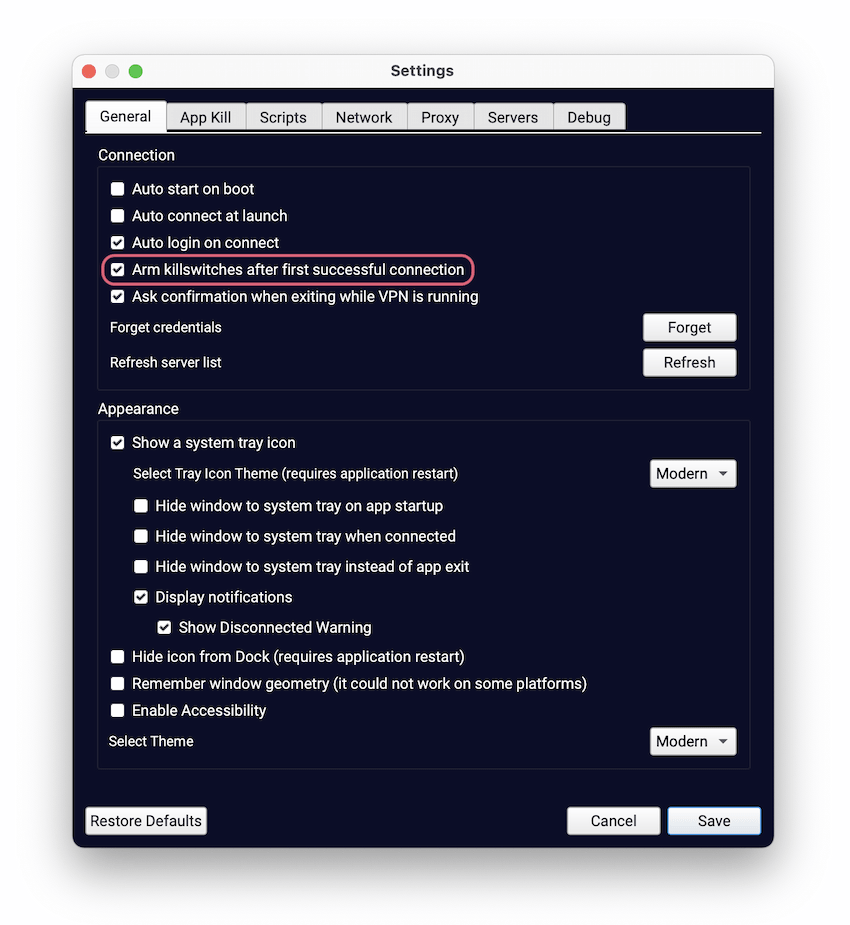Enable Auto start on boot
850x925 pixels.
click(x=117, y=188)
